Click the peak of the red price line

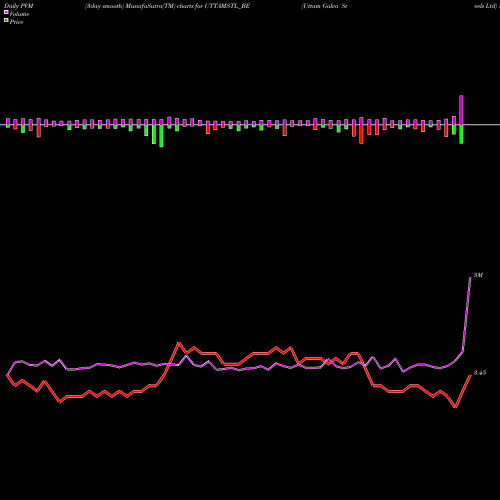179,343
